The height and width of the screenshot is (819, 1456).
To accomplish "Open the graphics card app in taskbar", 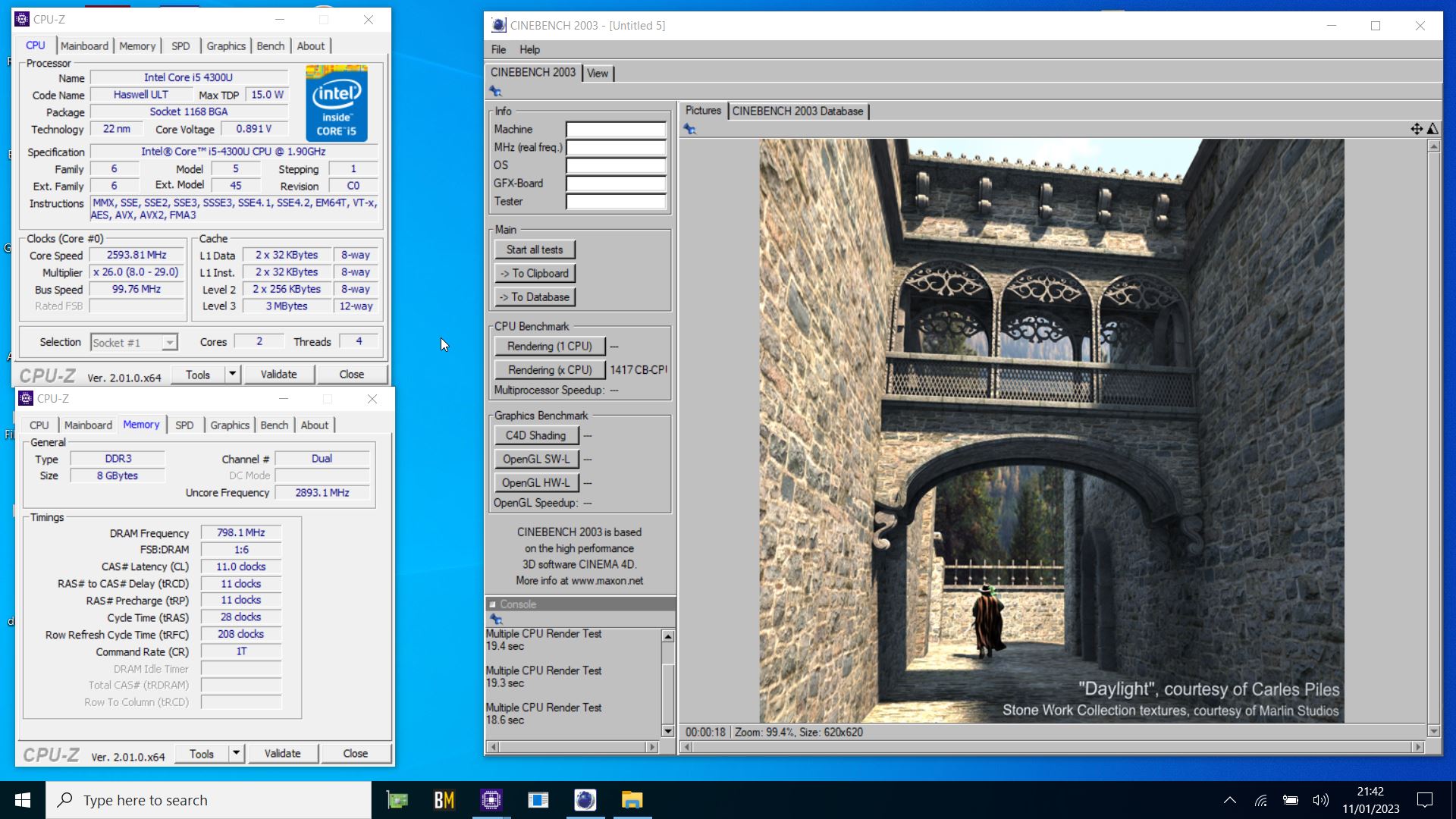I will [x=397, y=800].
